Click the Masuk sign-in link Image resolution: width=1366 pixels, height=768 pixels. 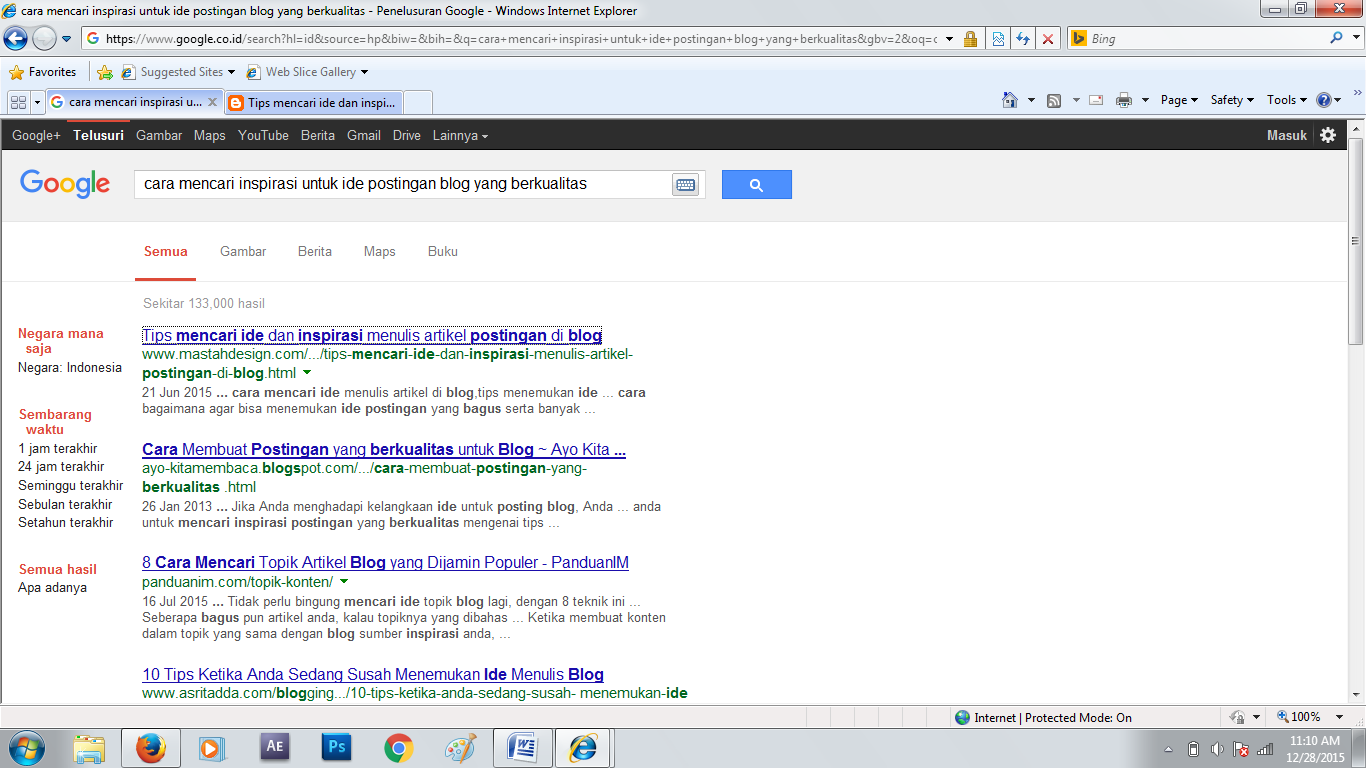[x=1287, y=135]
